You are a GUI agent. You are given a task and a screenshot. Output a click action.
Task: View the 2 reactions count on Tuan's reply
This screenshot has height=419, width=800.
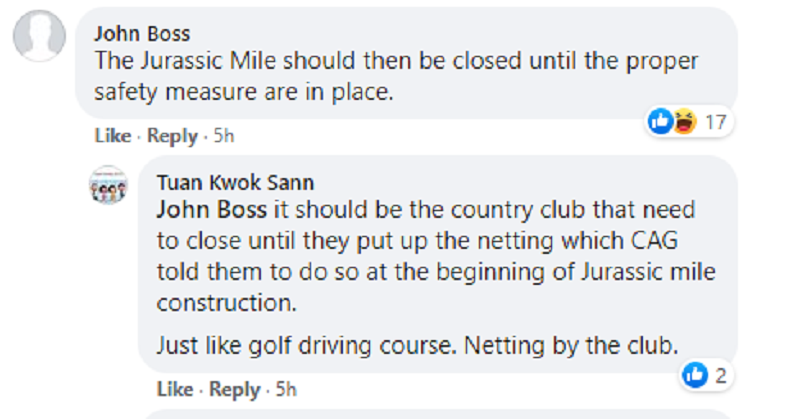coord(718,376)
